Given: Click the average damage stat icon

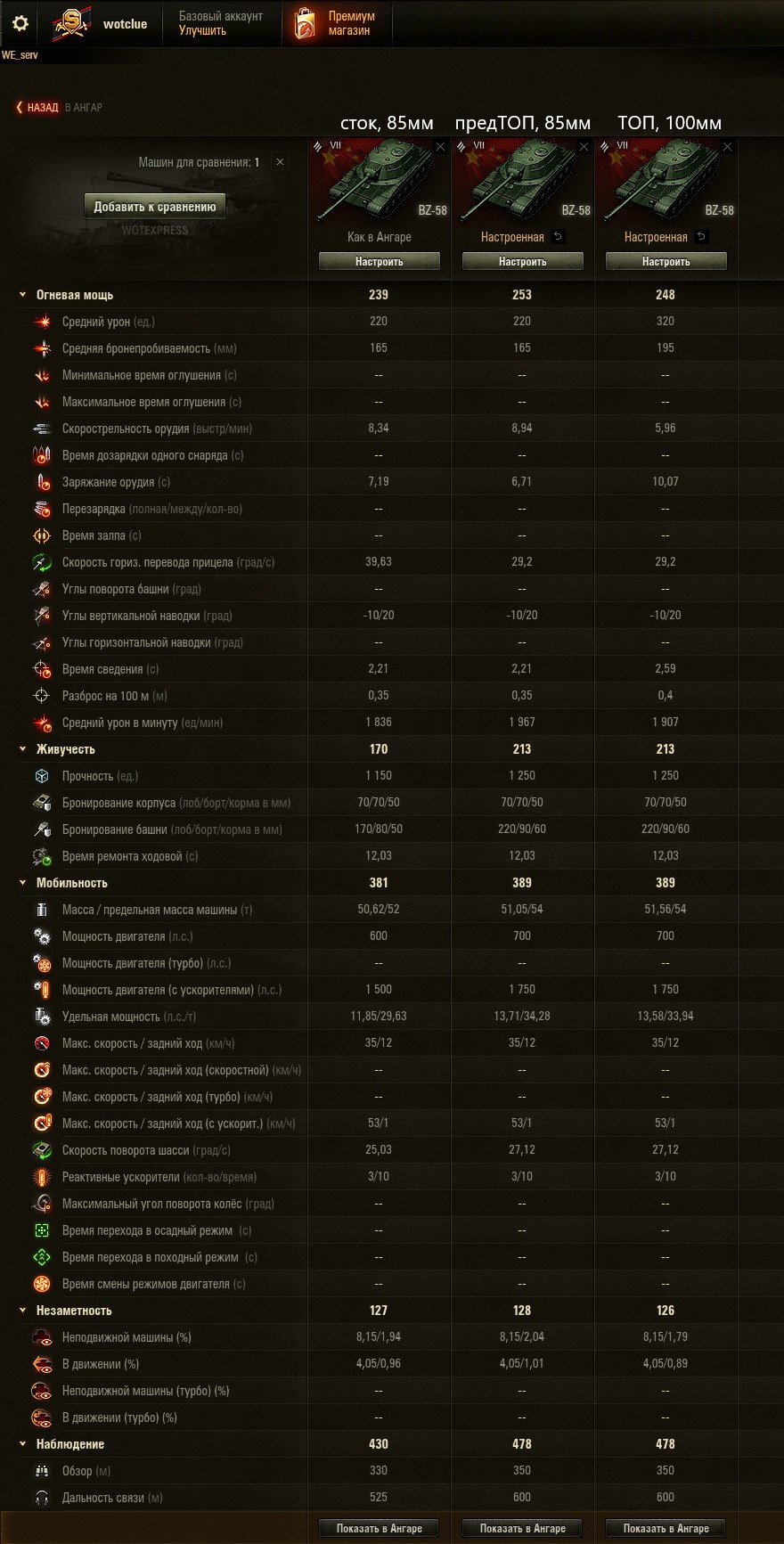Looking at the screenshot, I should (x=42, y=322).
